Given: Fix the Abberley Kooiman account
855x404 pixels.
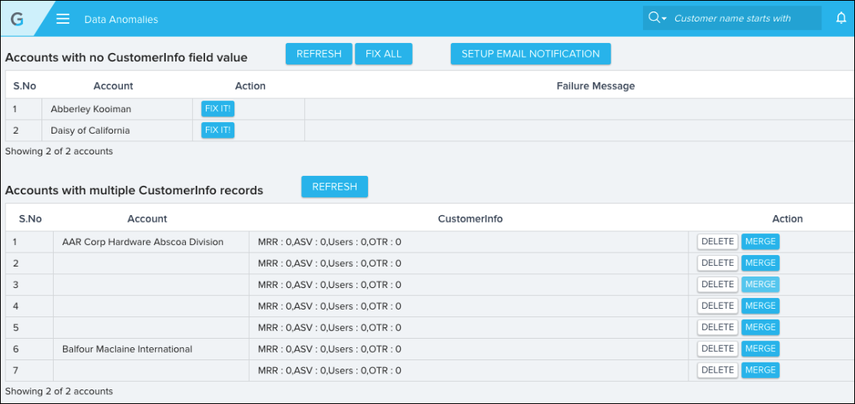Looking at the screenshot, I should 218,109.
